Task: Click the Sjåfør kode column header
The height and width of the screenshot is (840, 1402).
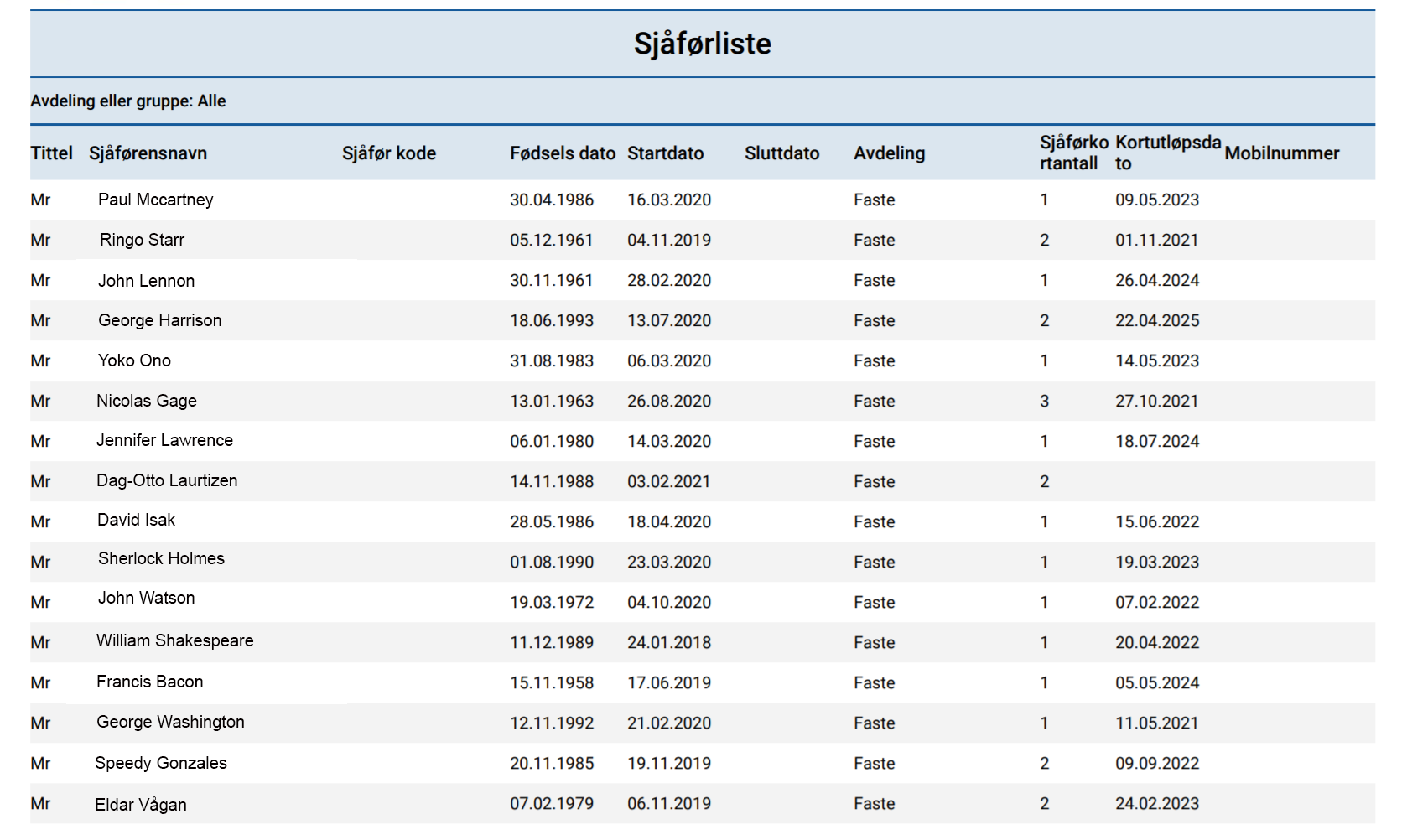Action: [389, 153]
